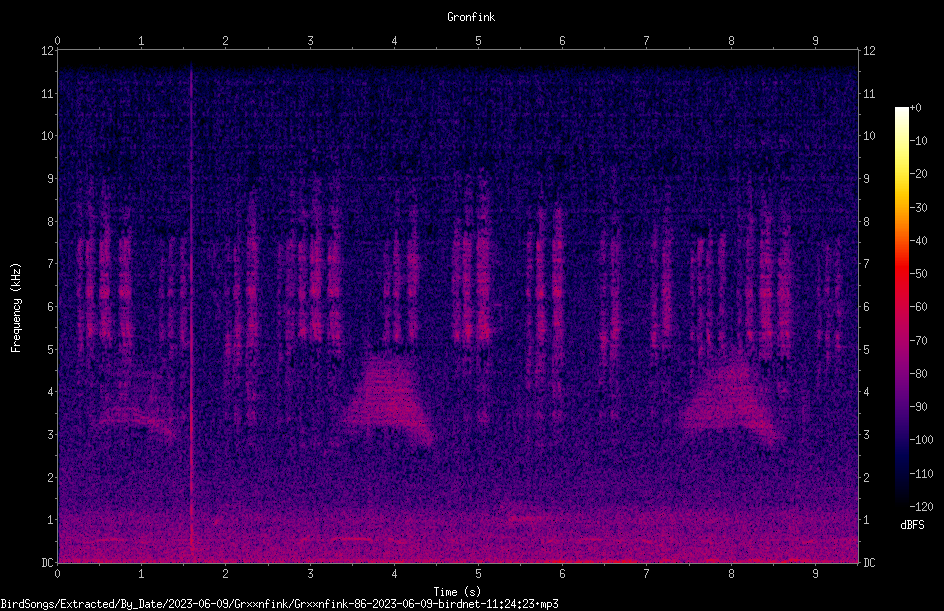Click the 12 tick on the right frequency axis
This screenshot has height=611, width=944.
click(869, 51)
